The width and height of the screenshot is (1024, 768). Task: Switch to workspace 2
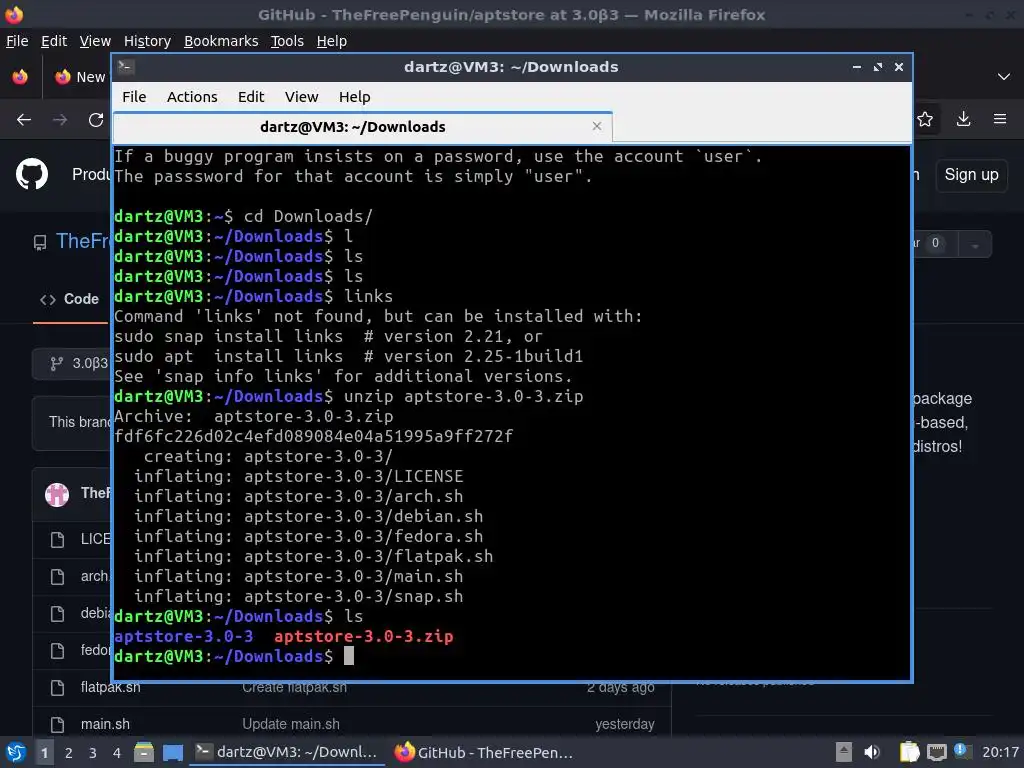(69, 753)
